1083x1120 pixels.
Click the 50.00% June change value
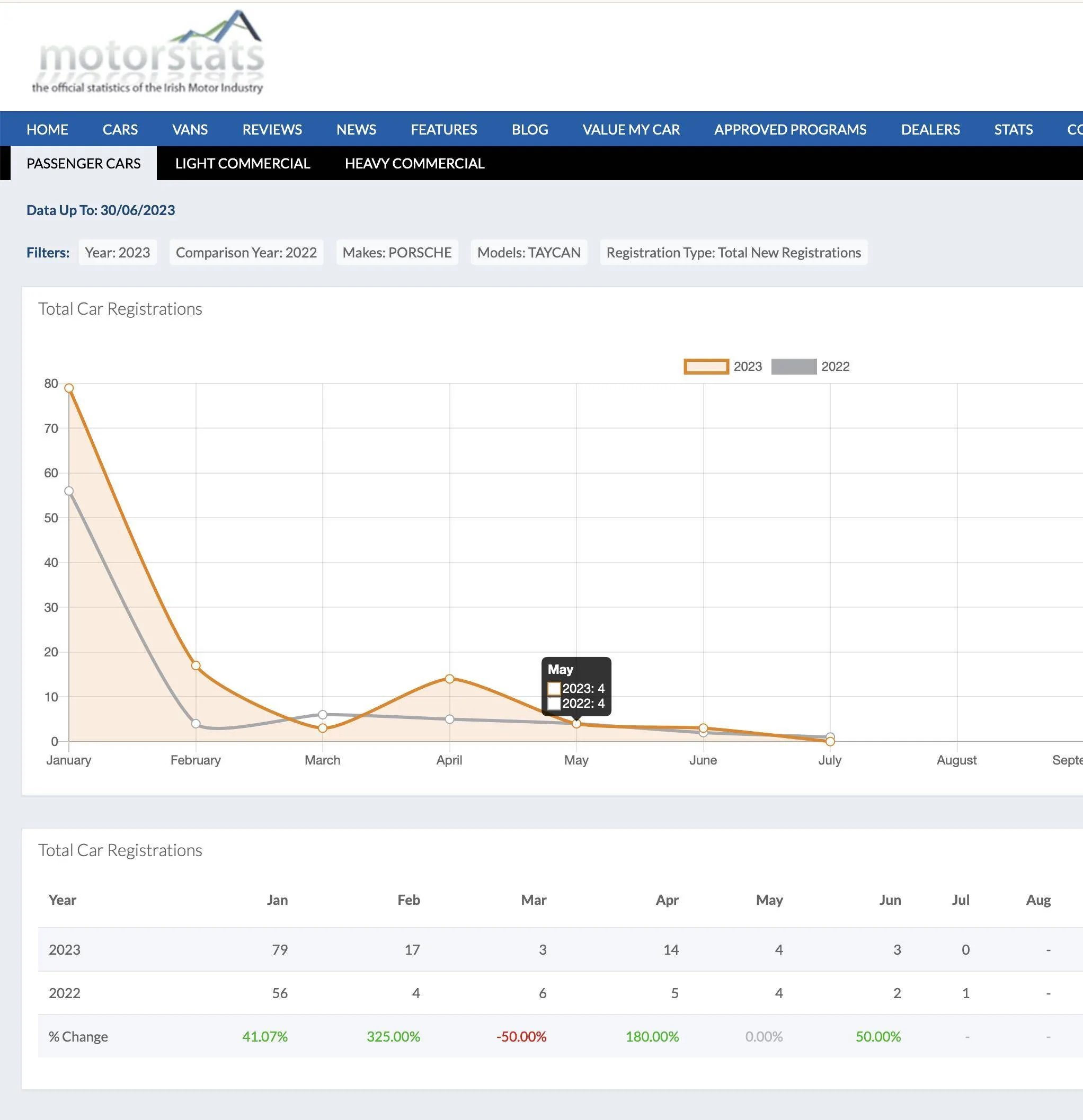(x=878, y=1037)
